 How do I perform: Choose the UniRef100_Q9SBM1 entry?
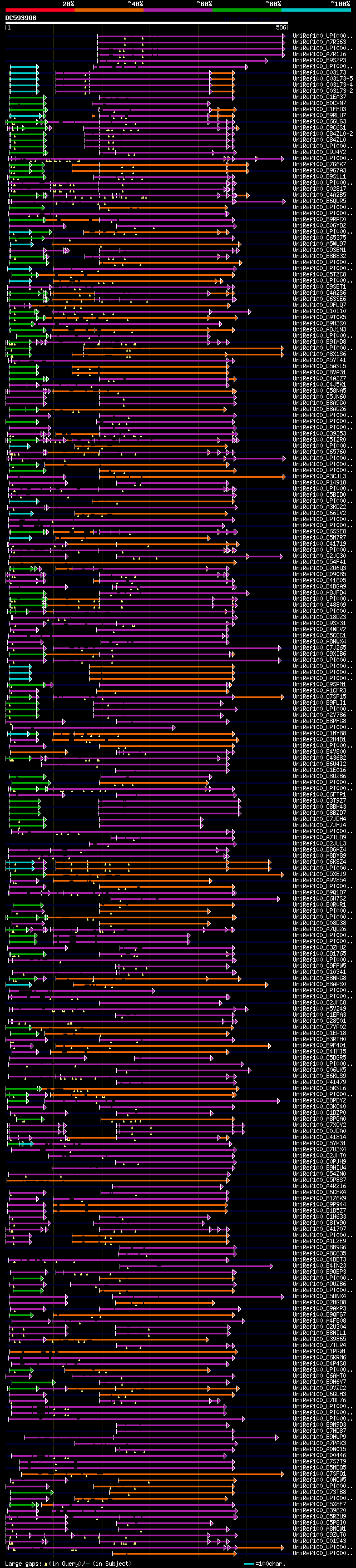[x=319, y=250]
